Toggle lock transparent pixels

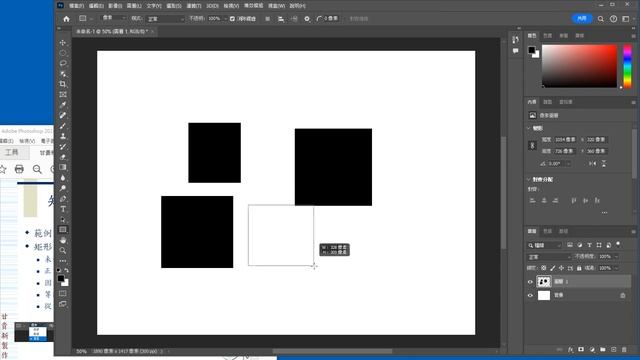click(x=544, y=268)
